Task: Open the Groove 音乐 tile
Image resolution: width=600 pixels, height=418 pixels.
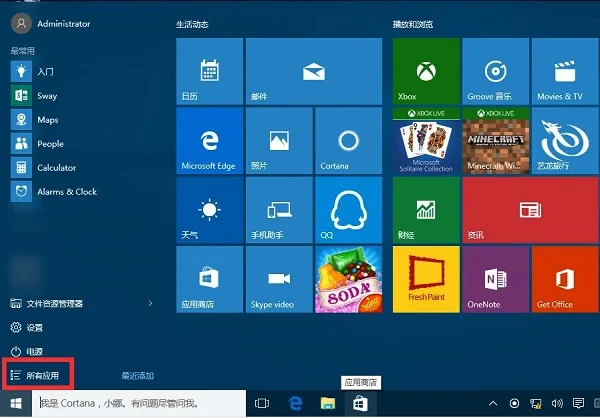Action: coord(496,71)
